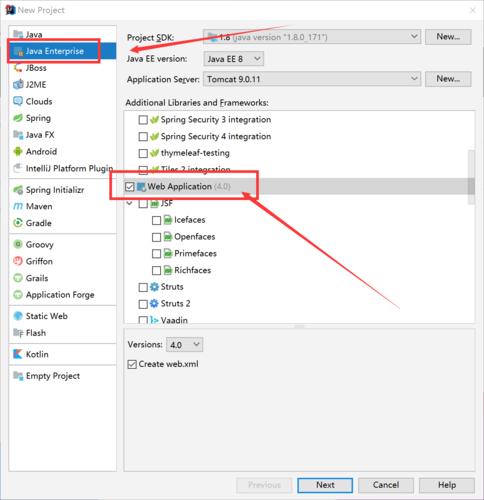Collapse the JSF tree node arrow
484x500 pixels.
pyautogui.click(x=130, y=203)
